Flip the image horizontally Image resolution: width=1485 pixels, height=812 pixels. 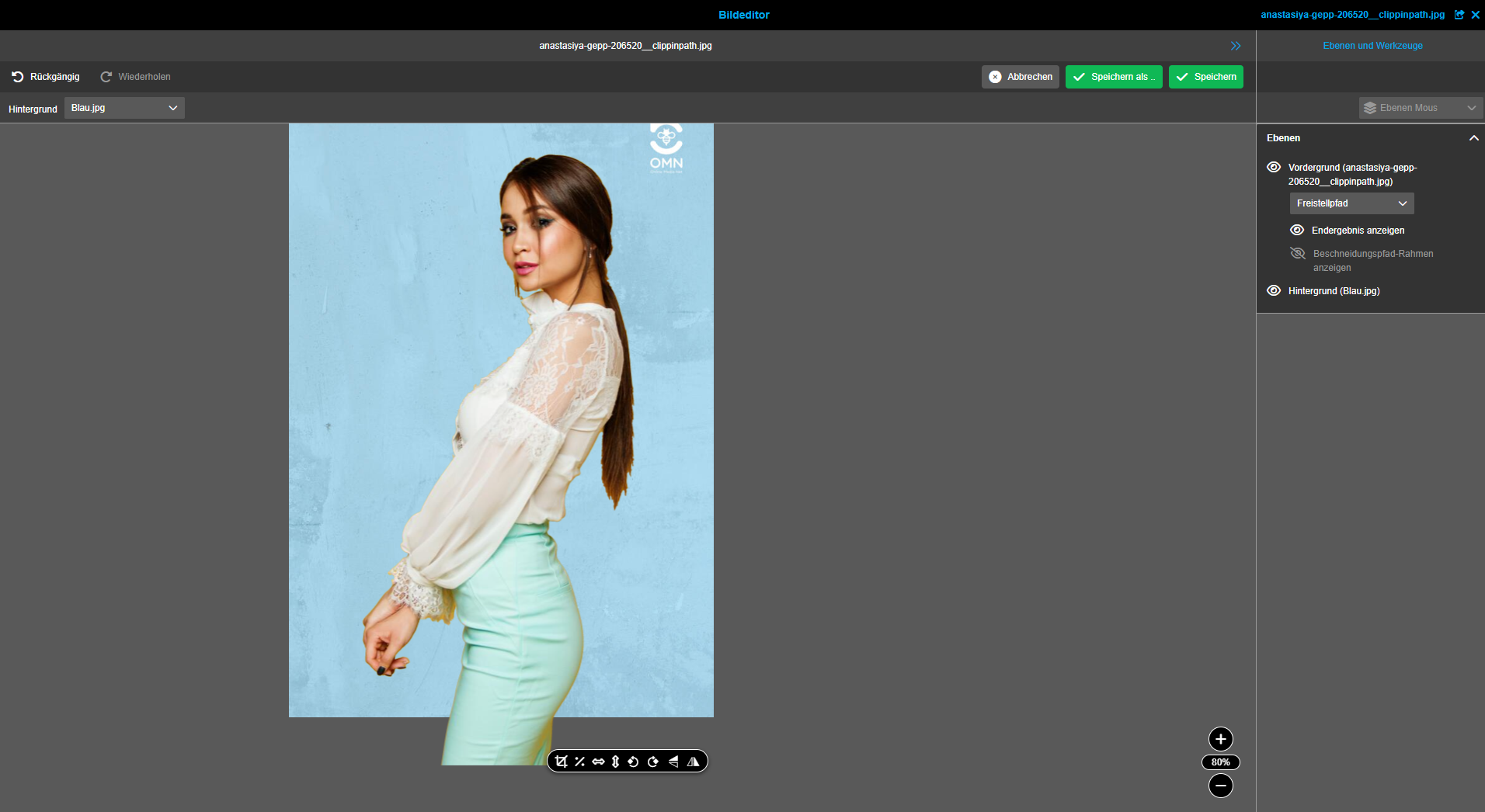click(x=693, y=762)
